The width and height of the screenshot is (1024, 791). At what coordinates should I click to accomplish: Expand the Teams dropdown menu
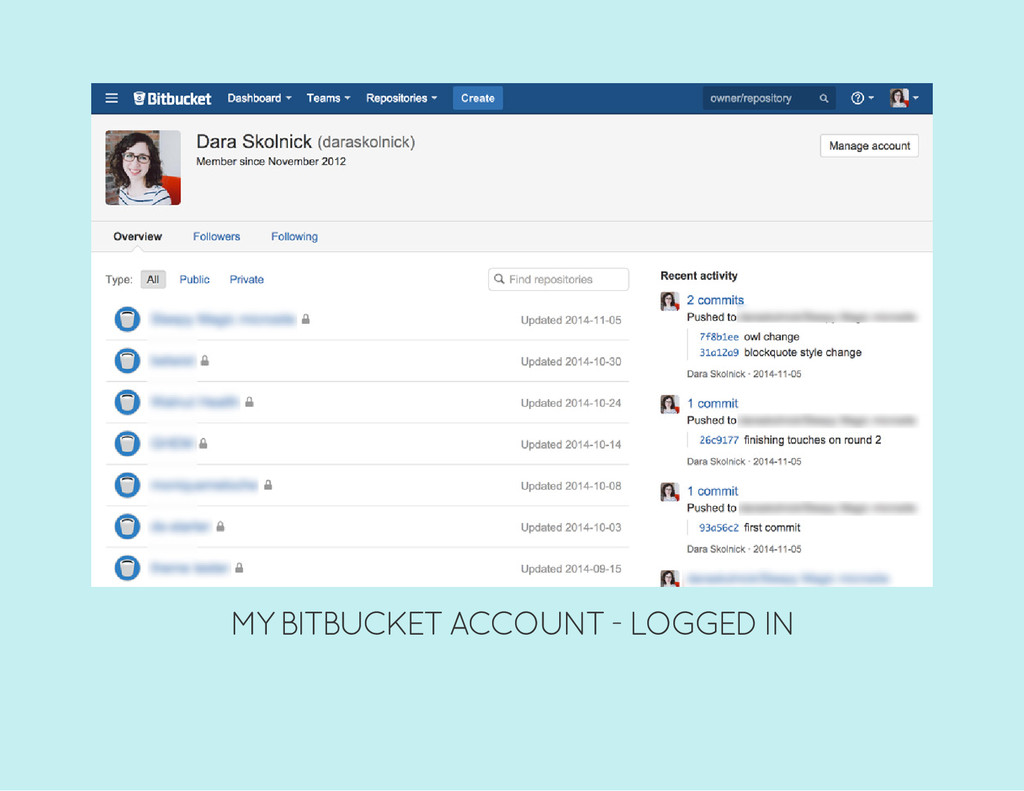[x=328, y=98]
